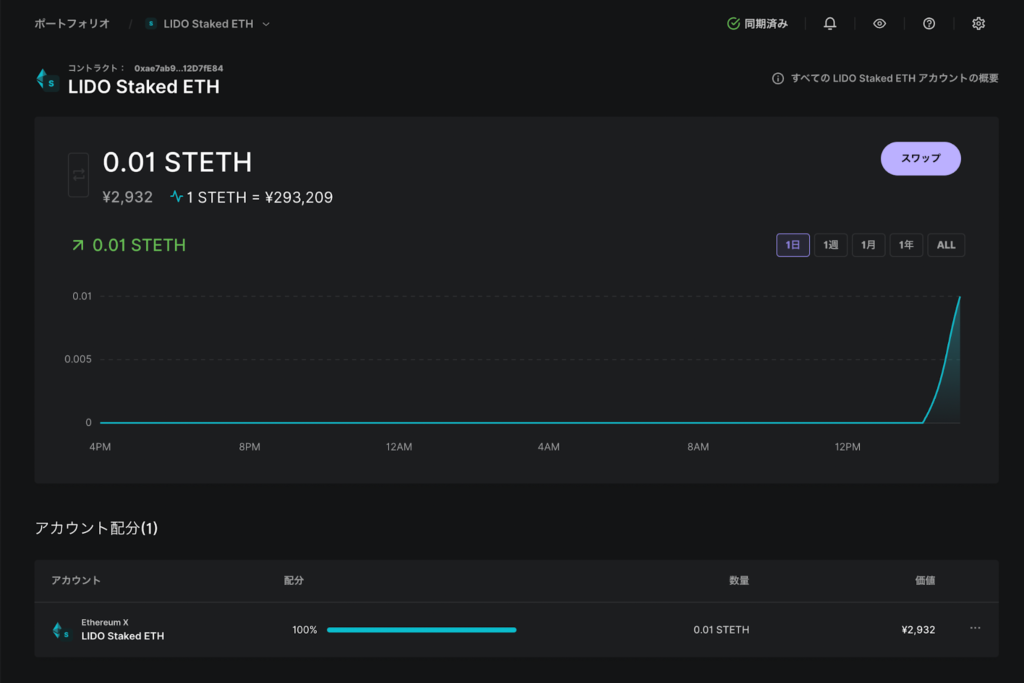
Task: Open the notifications bell icon
Action: tap(829, 24)
